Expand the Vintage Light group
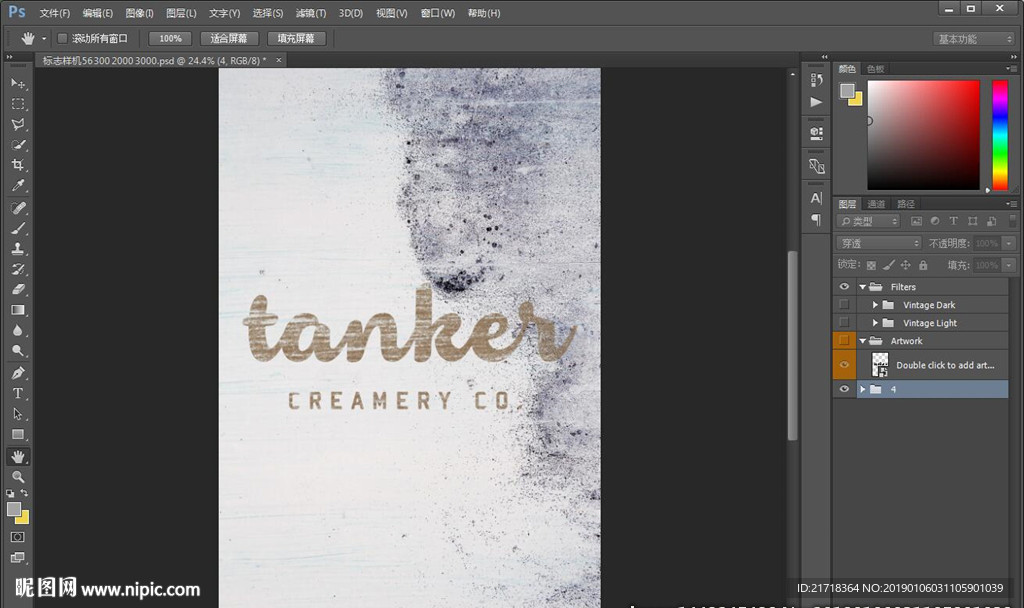Image resolution: width=1024 pixels, height=608 pixels. 875,323
